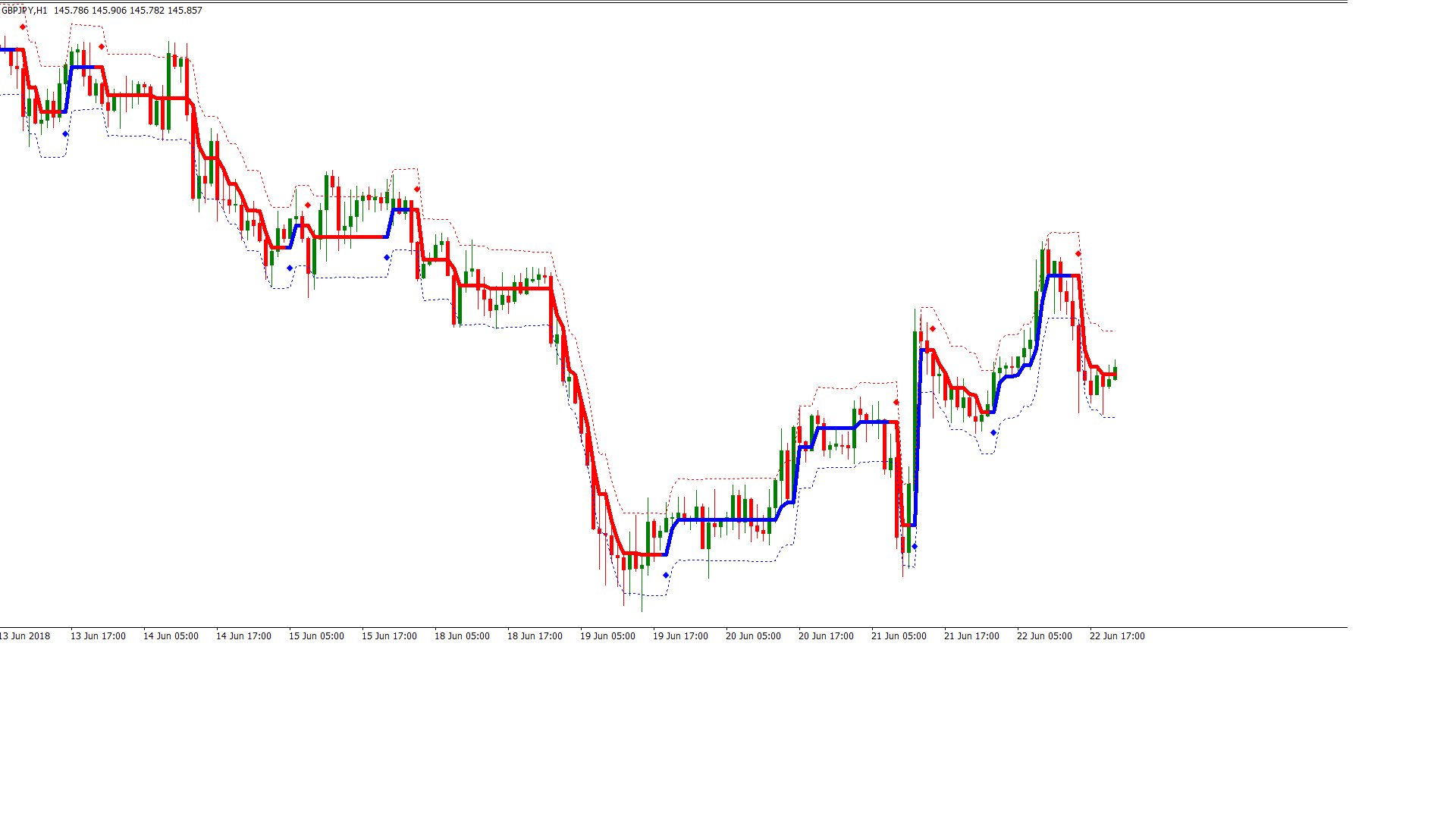Click the 22 Jun 17:00 time axis label
The height and width of the screenshot is (819, 1456).
click(x=1117, y=636)
